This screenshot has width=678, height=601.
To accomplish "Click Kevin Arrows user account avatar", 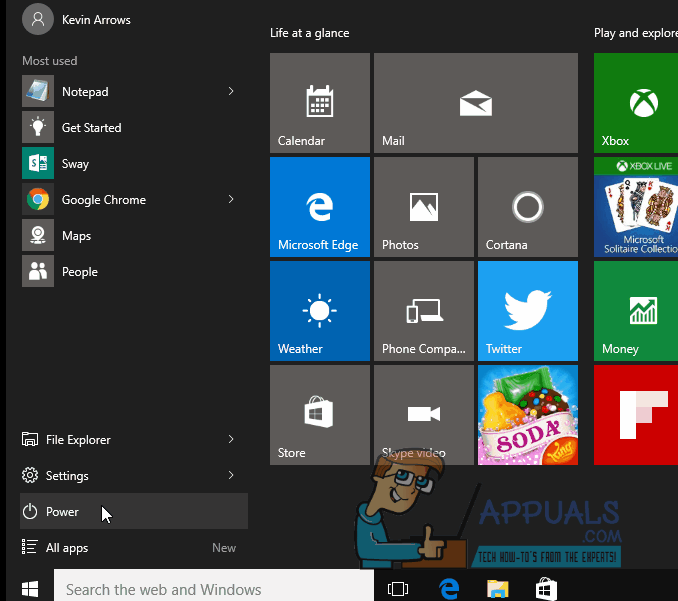I will pos(38,19).
